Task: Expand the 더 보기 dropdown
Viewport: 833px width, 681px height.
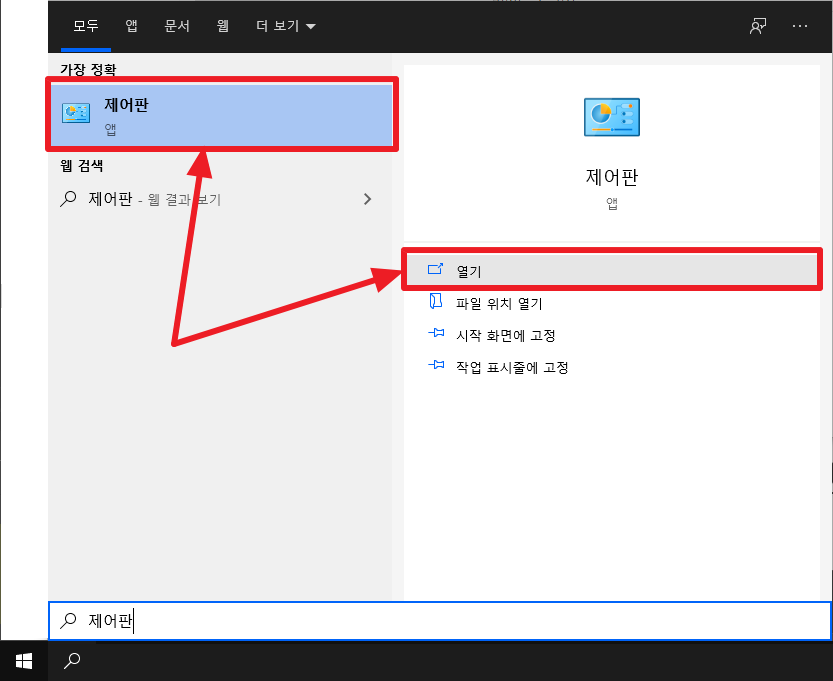Action: [x=286, y=25]
